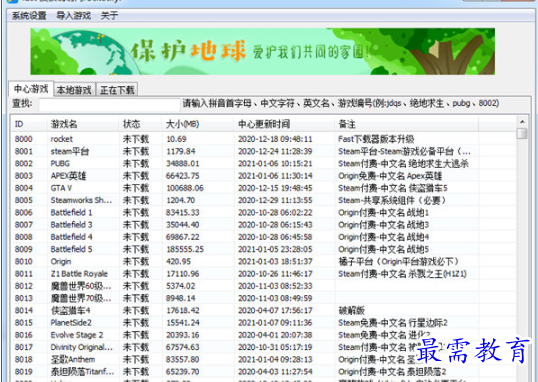
Task: Click the 破解版 remark cell
Action: 351,311
